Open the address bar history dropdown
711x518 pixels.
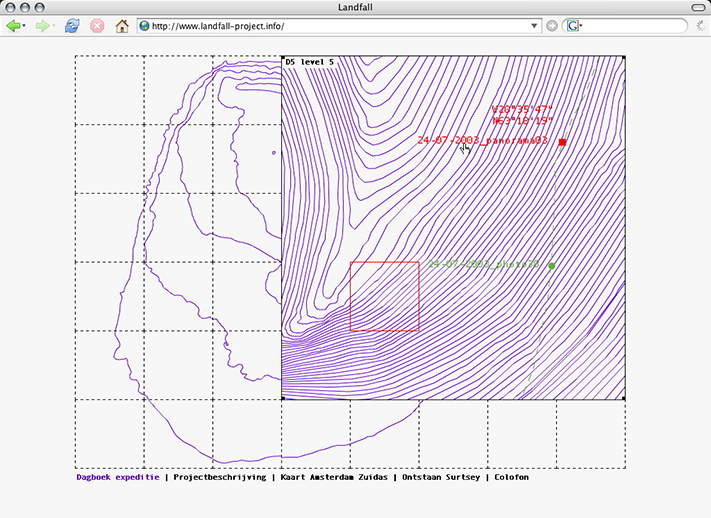[x=535, y=26]
